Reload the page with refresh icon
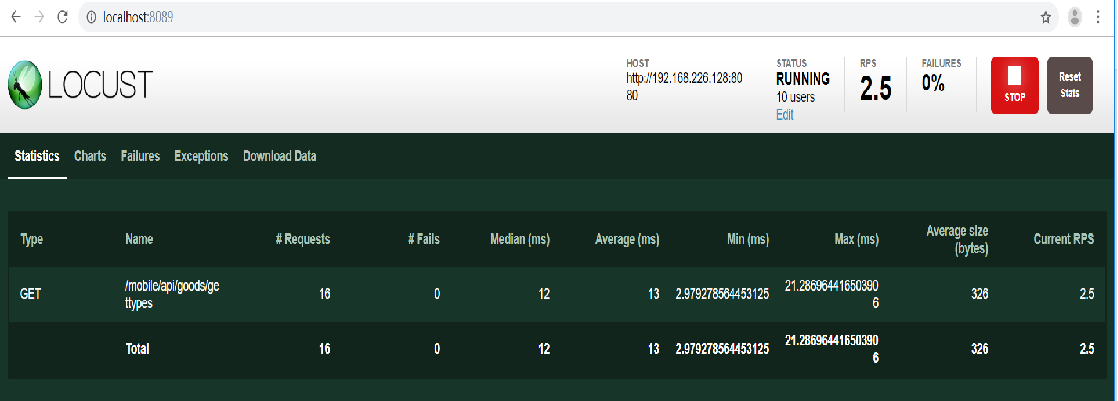 [x=62, y=17]
